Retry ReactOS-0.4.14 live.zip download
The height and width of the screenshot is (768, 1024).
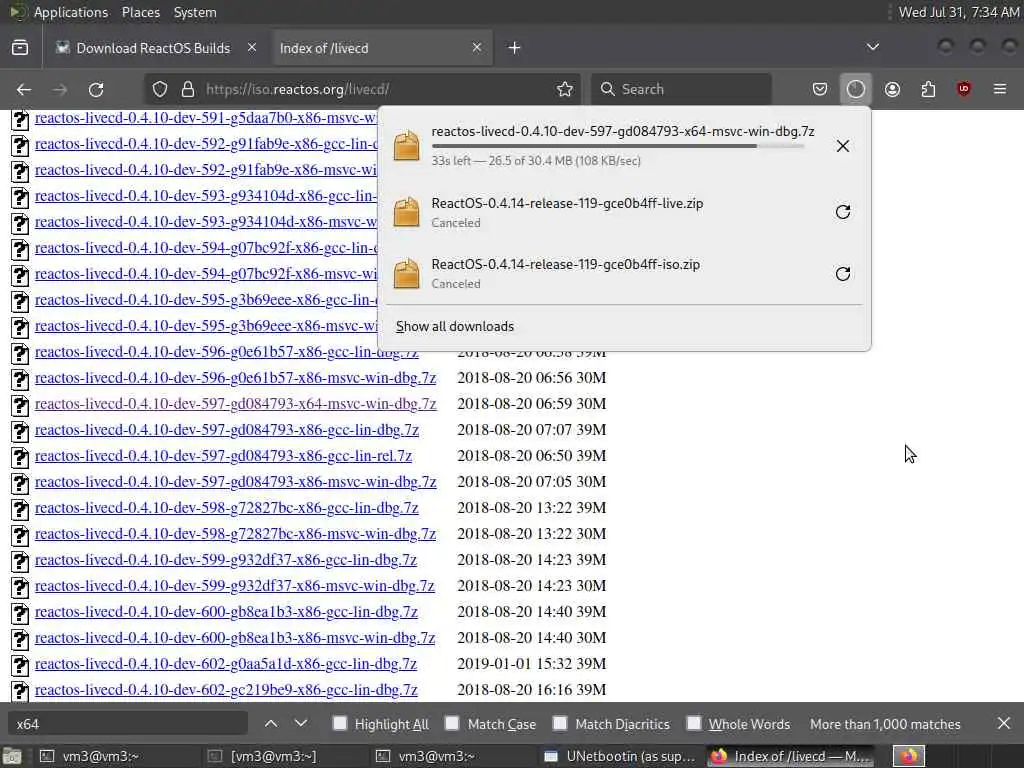843,212
